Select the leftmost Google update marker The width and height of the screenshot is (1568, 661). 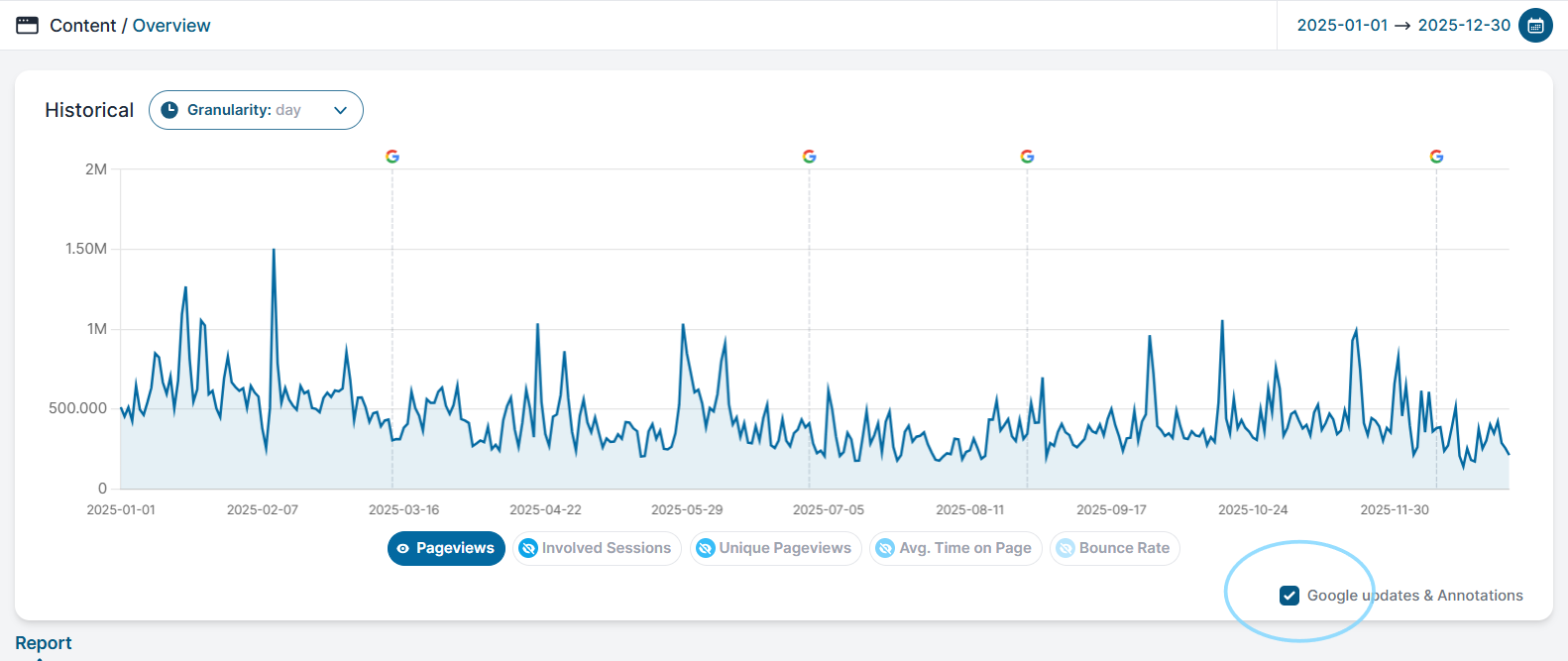coord(392,157)
